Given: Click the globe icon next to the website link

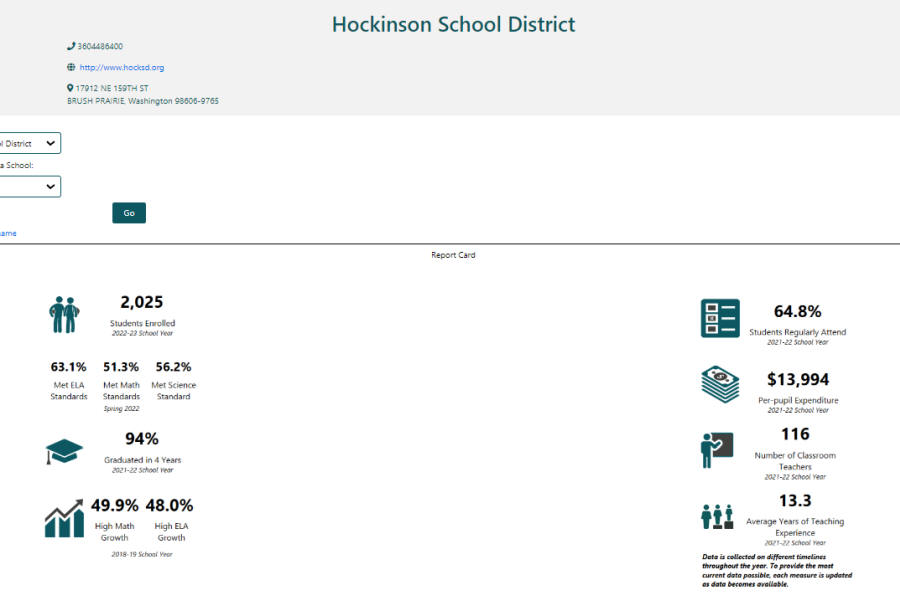Looking at the screenshot, I should click(x=71, y=67).
